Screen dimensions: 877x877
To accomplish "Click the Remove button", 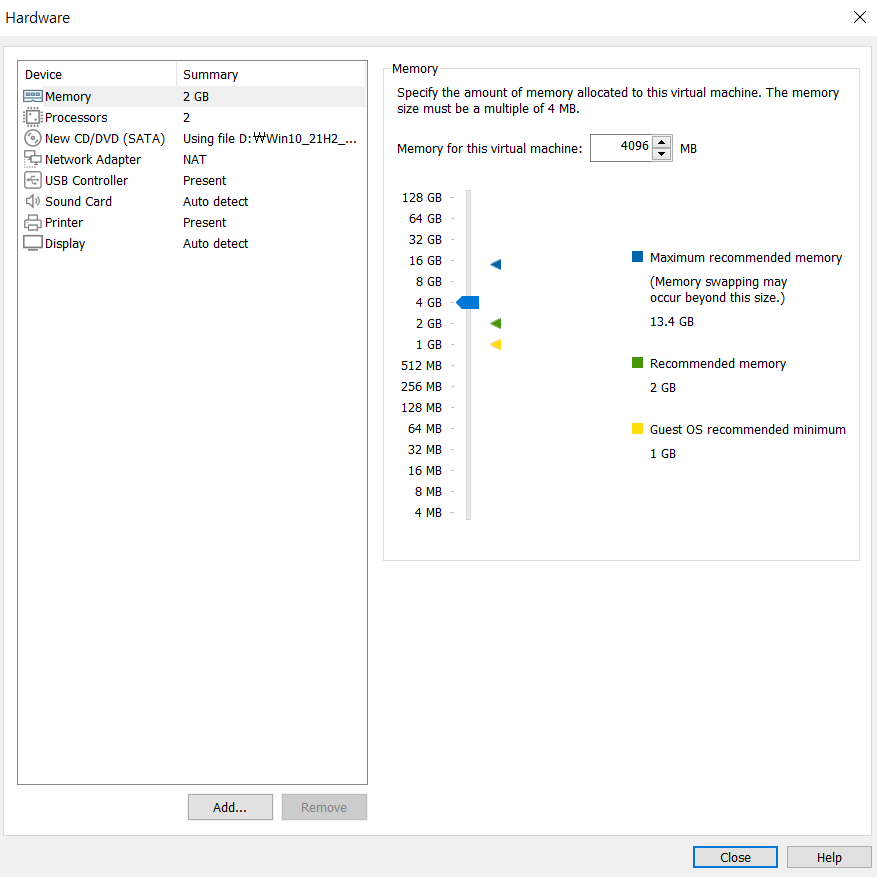I will 324,807.
